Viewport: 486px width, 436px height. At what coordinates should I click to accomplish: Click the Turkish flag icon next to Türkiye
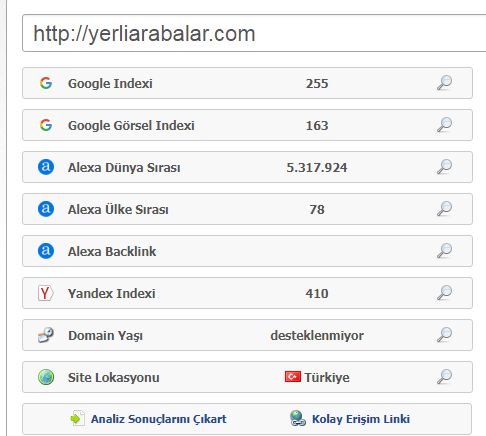pos(293,377)
